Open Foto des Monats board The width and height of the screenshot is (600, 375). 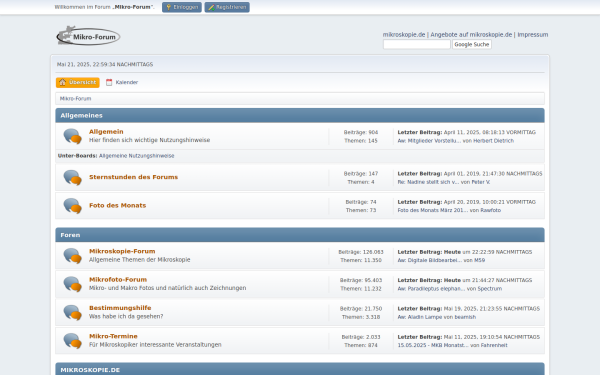tap(117, 205)
